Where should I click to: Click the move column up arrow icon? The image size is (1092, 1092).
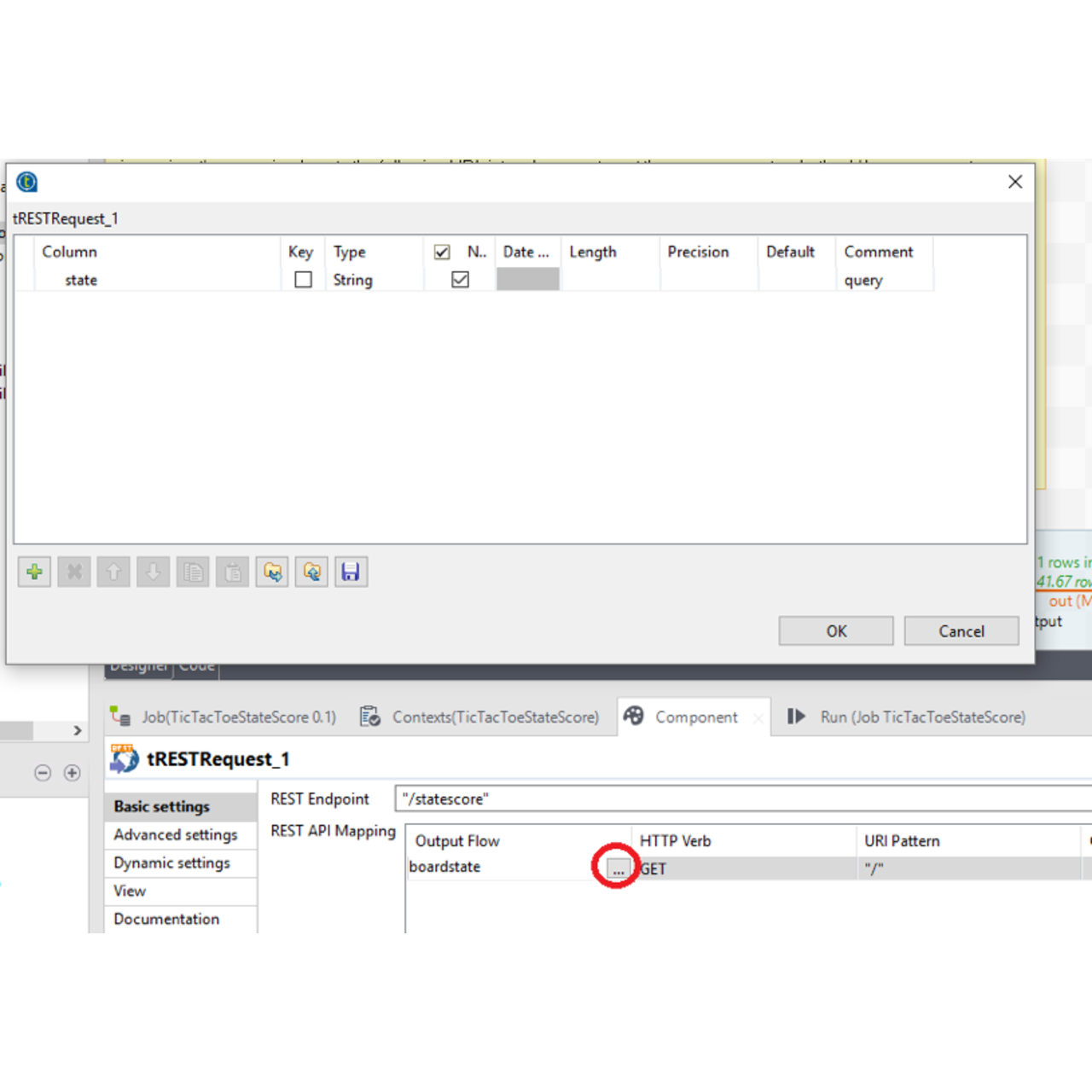coord(113,572)
